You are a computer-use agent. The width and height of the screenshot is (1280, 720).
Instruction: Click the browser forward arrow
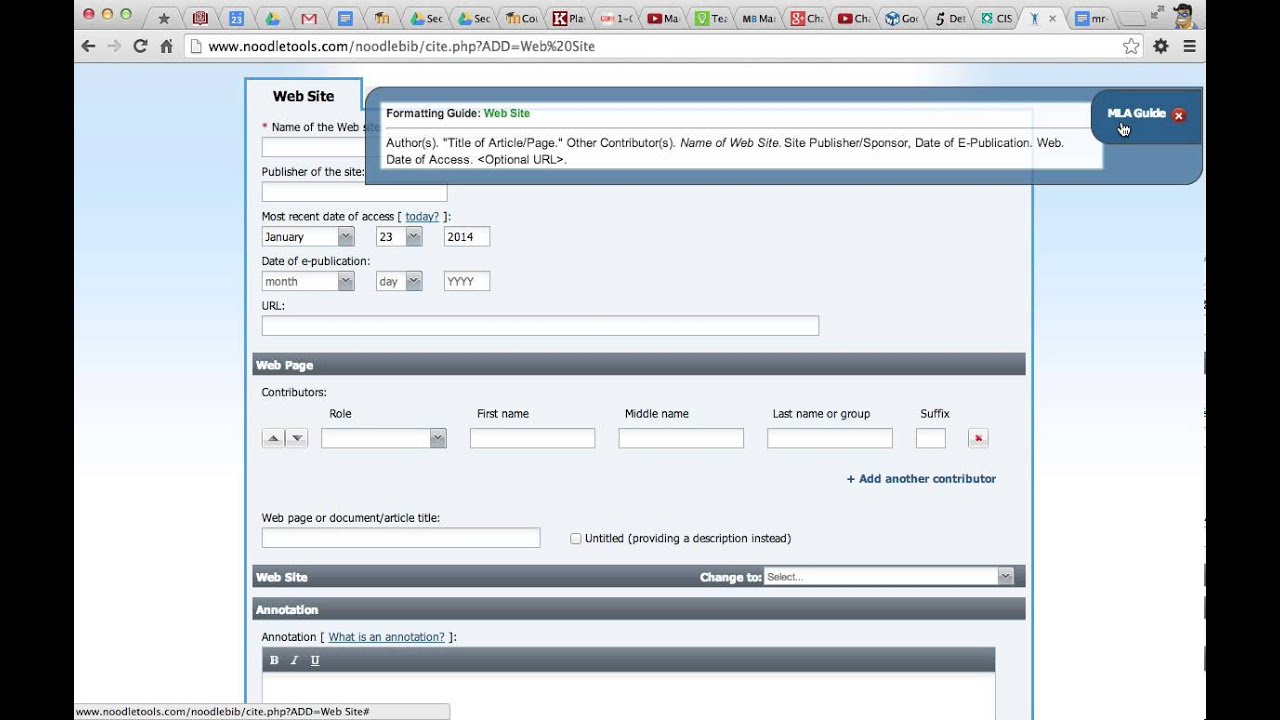[114, 46]
